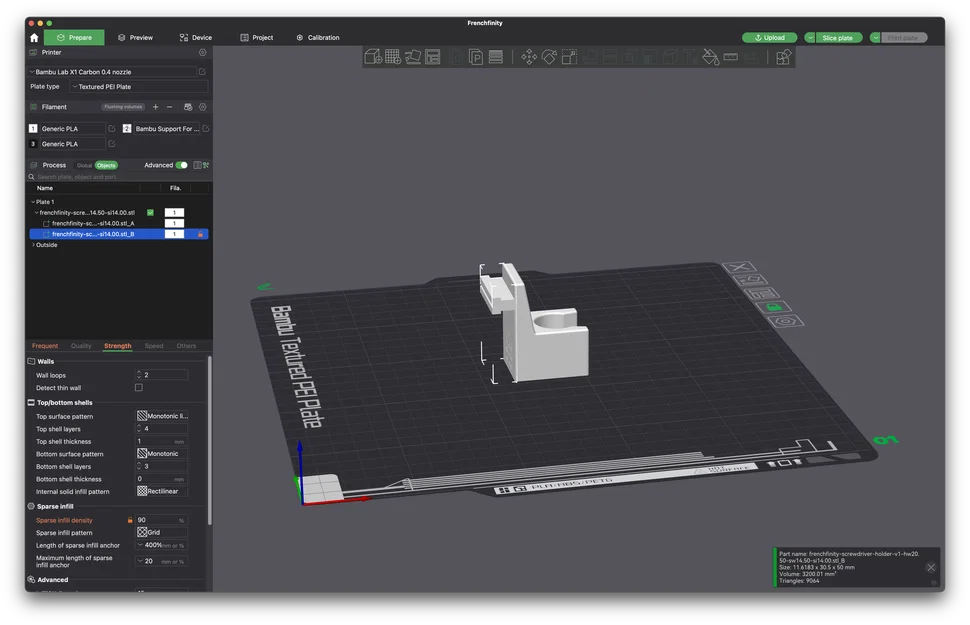Viewport: 970px width, 625px height.
Task: Open printer settings gear icon
Action: (202, 52)
